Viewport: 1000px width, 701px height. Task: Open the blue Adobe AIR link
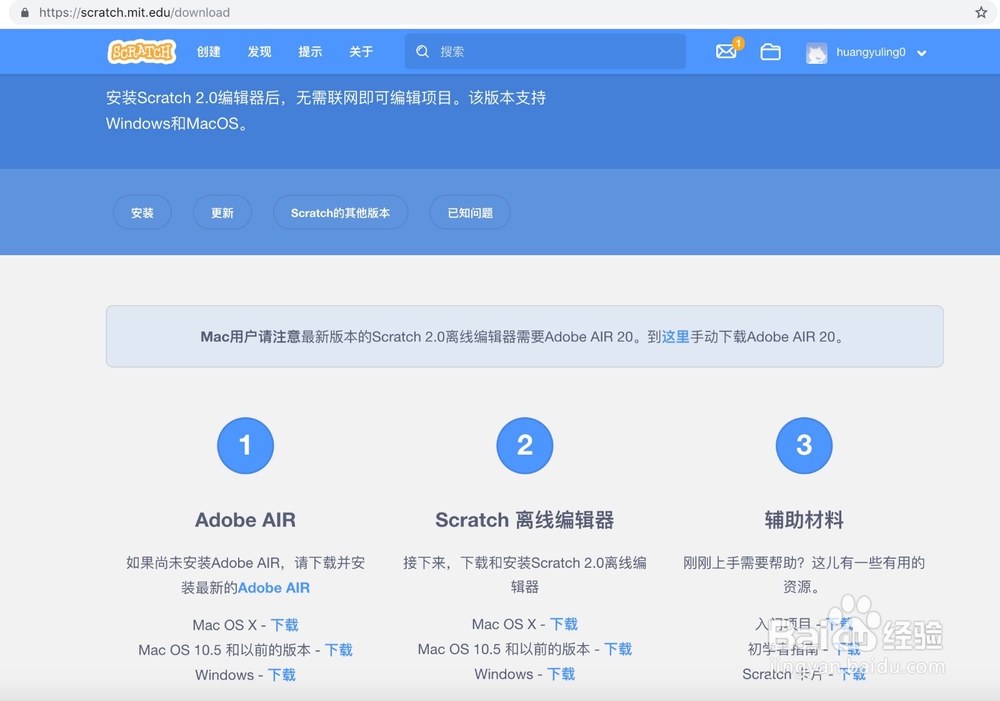click(x=274, y=587)
